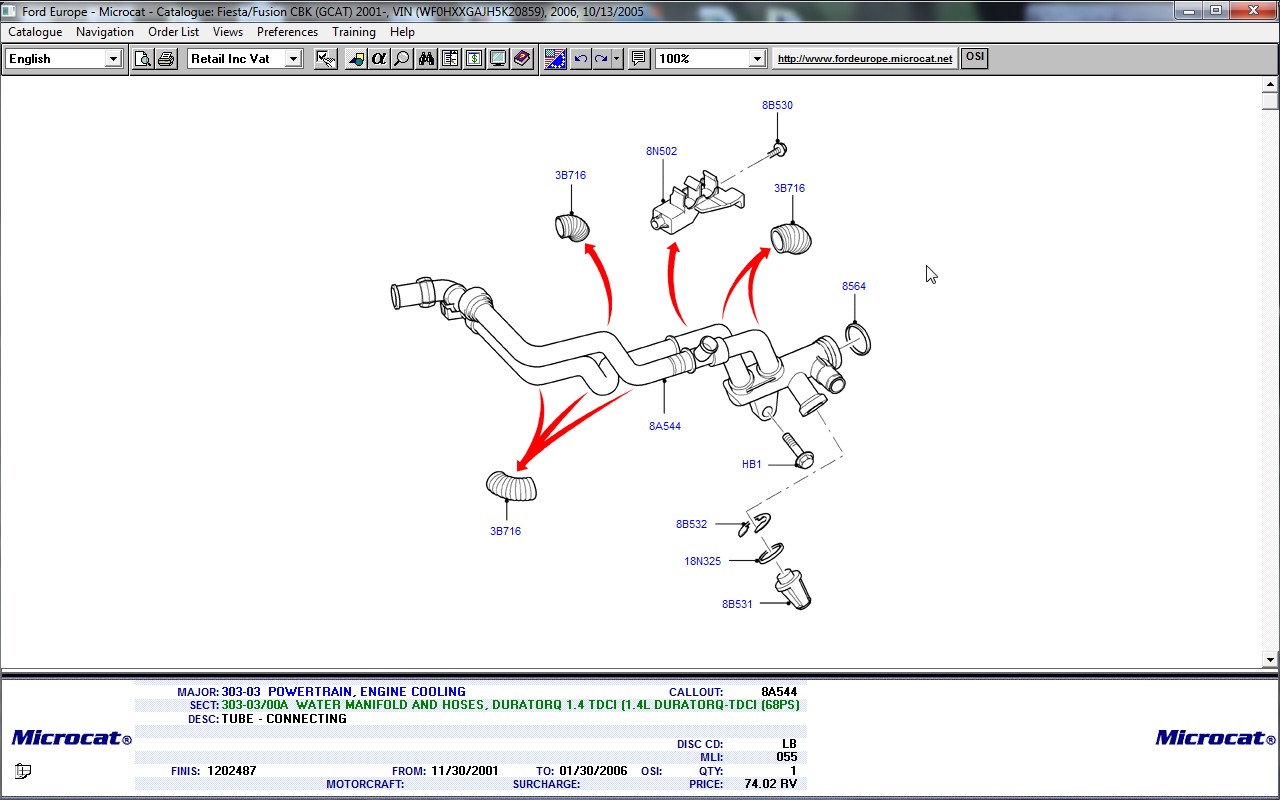Open the 100% zoom level dropdown
This screenshot has width=1280, height=800.
pyautogui.click(x=757, y=59)
